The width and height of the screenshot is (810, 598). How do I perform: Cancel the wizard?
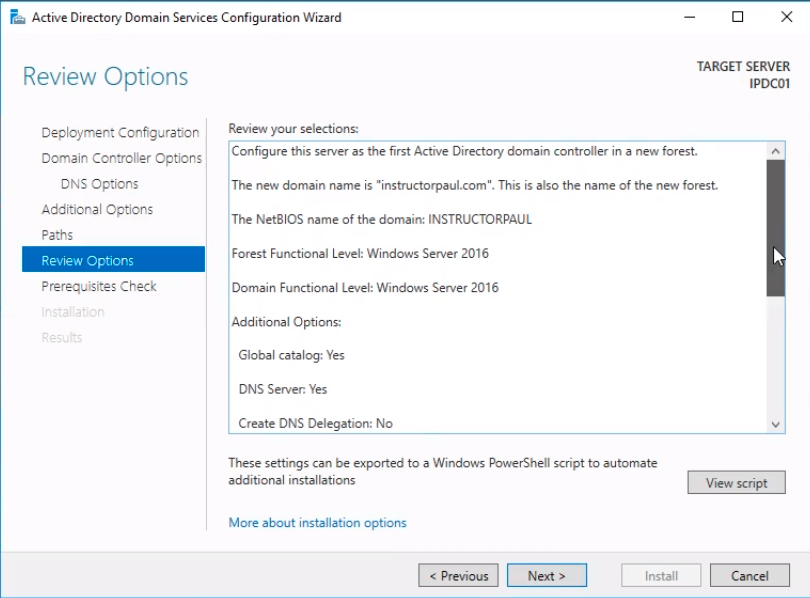(x=750, y=575)
